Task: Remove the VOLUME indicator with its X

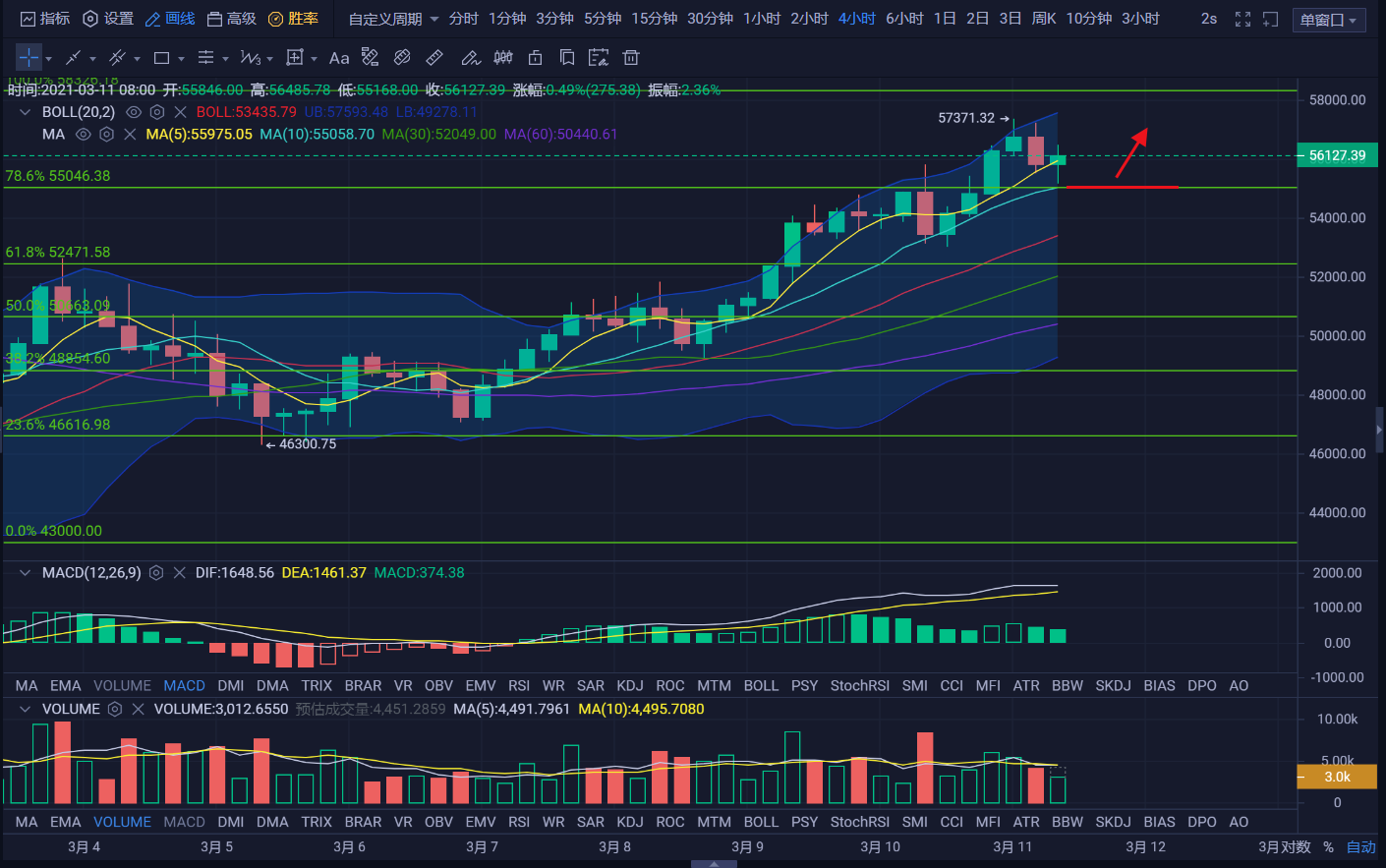Action: point(138,709)
